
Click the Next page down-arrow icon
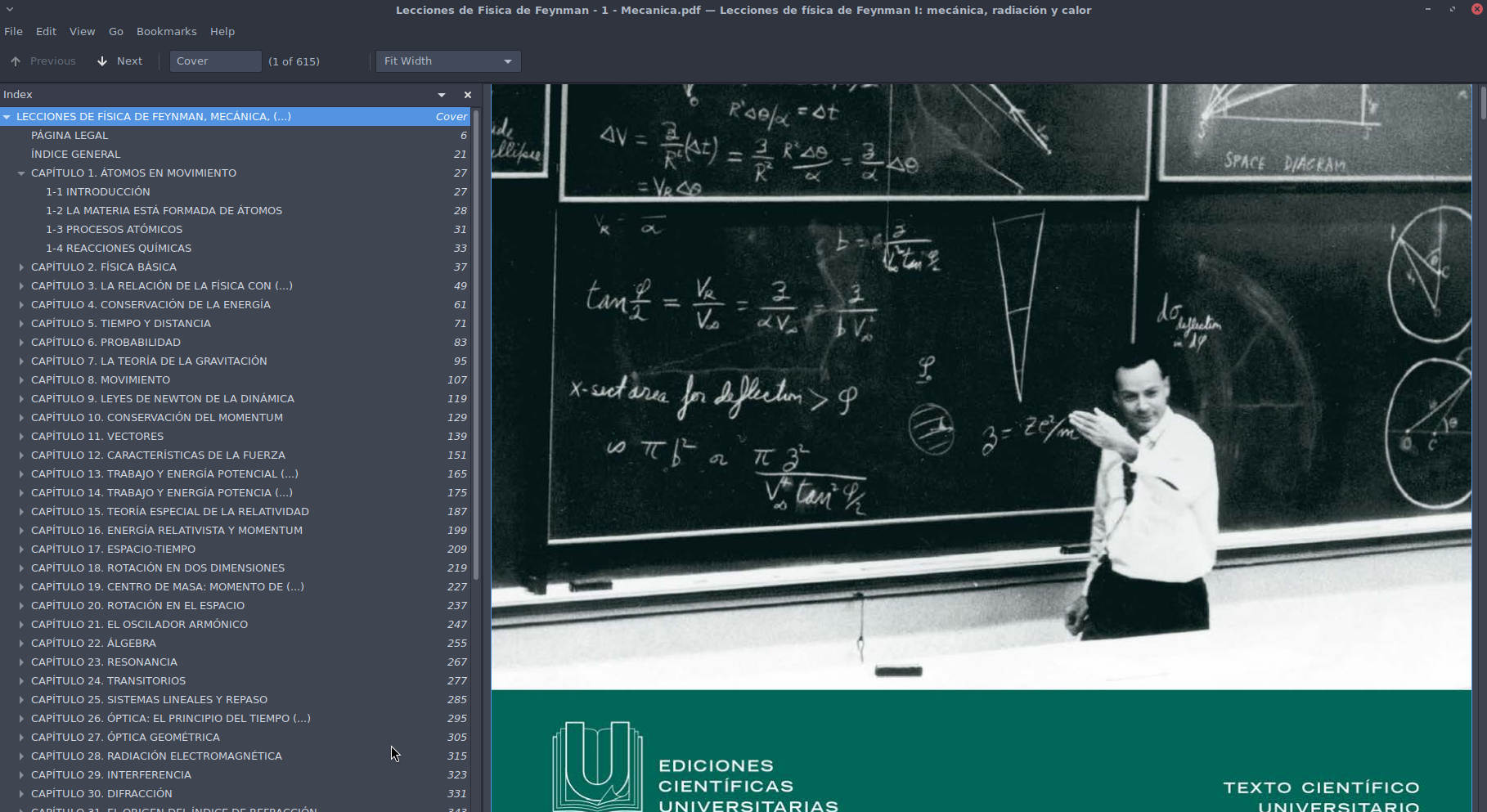[x=102, y=61]
